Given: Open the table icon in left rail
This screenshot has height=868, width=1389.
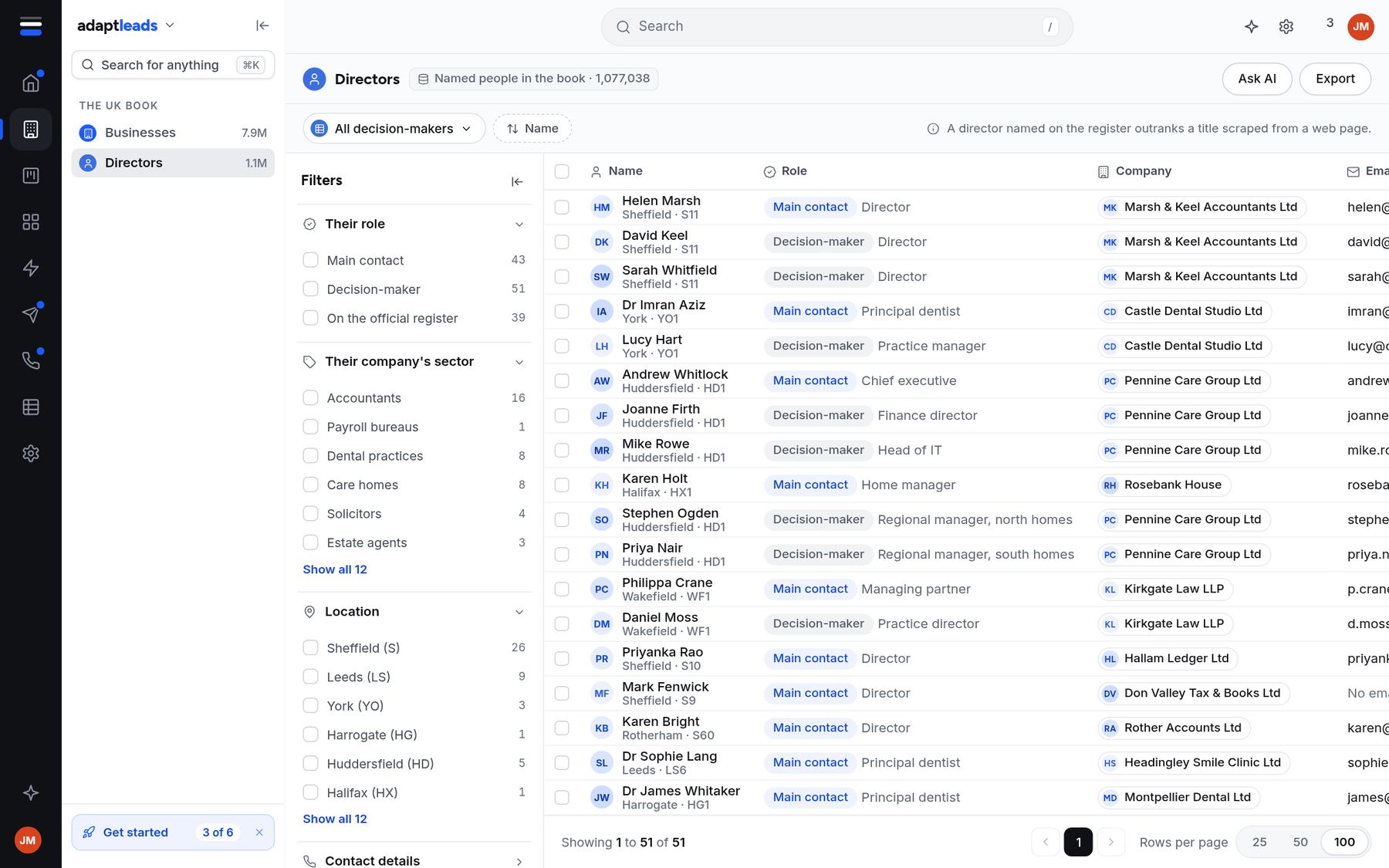Looking at the screenshot, I should [31, 407].
